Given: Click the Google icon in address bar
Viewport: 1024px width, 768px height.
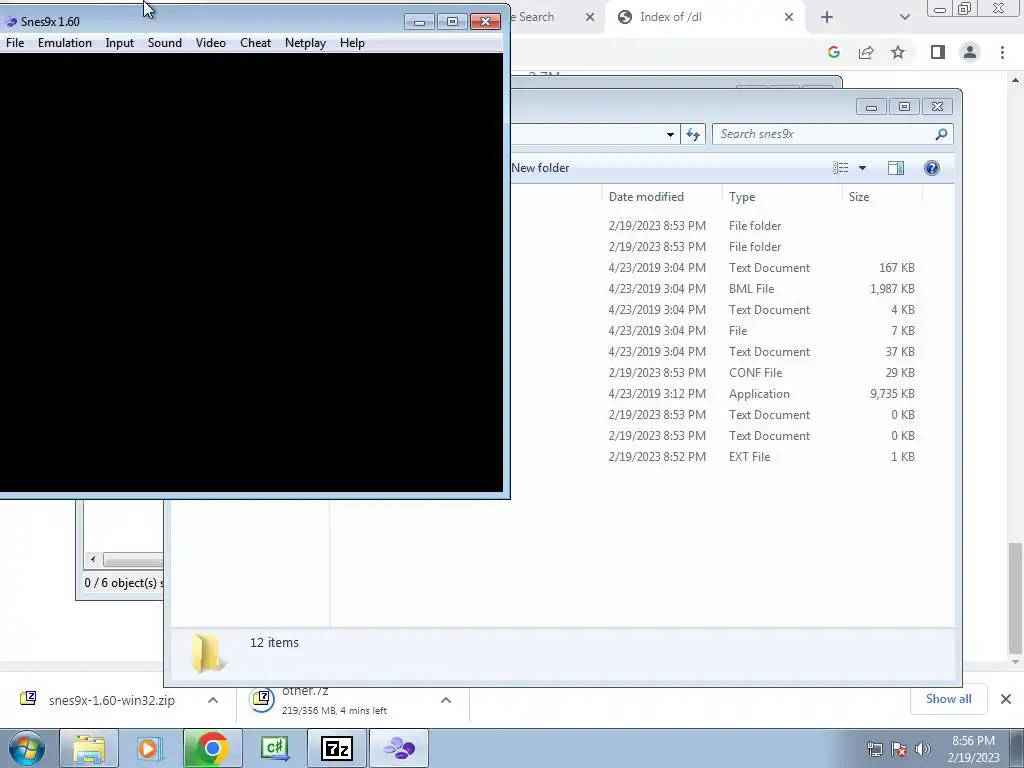Looking at the screenshot, I should tap(834, 52).
